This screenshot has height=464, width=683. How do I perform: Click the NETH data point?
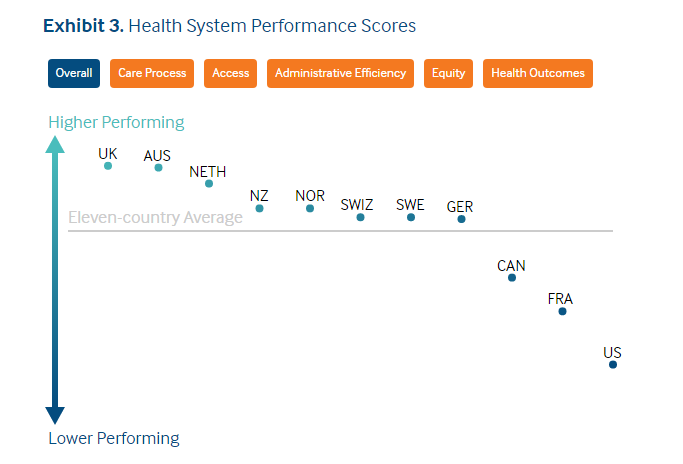(209, 183)
